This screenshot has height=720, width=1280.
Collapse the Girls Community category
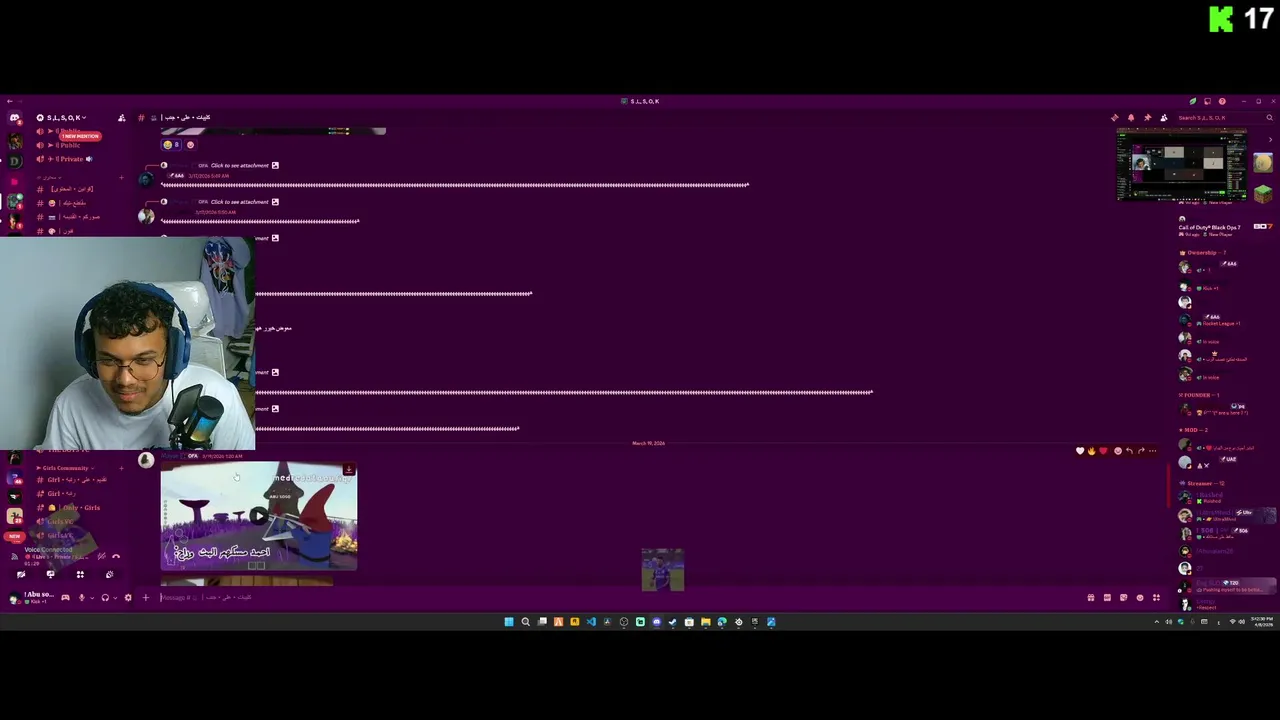point(64,468)
